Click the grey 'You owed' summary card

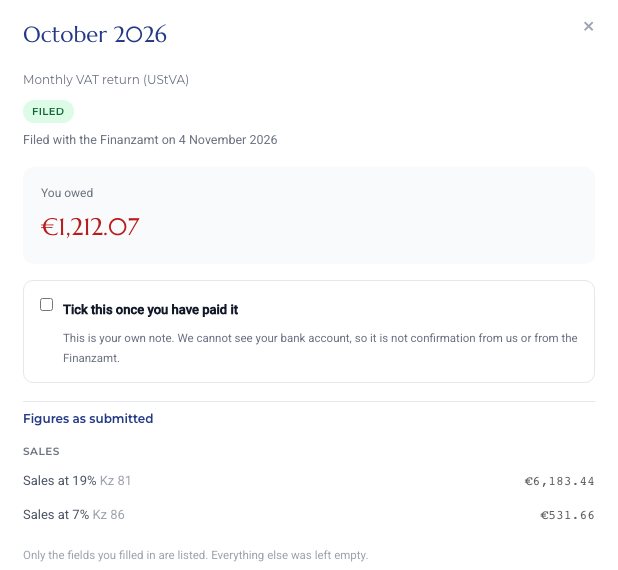point(309,215)
